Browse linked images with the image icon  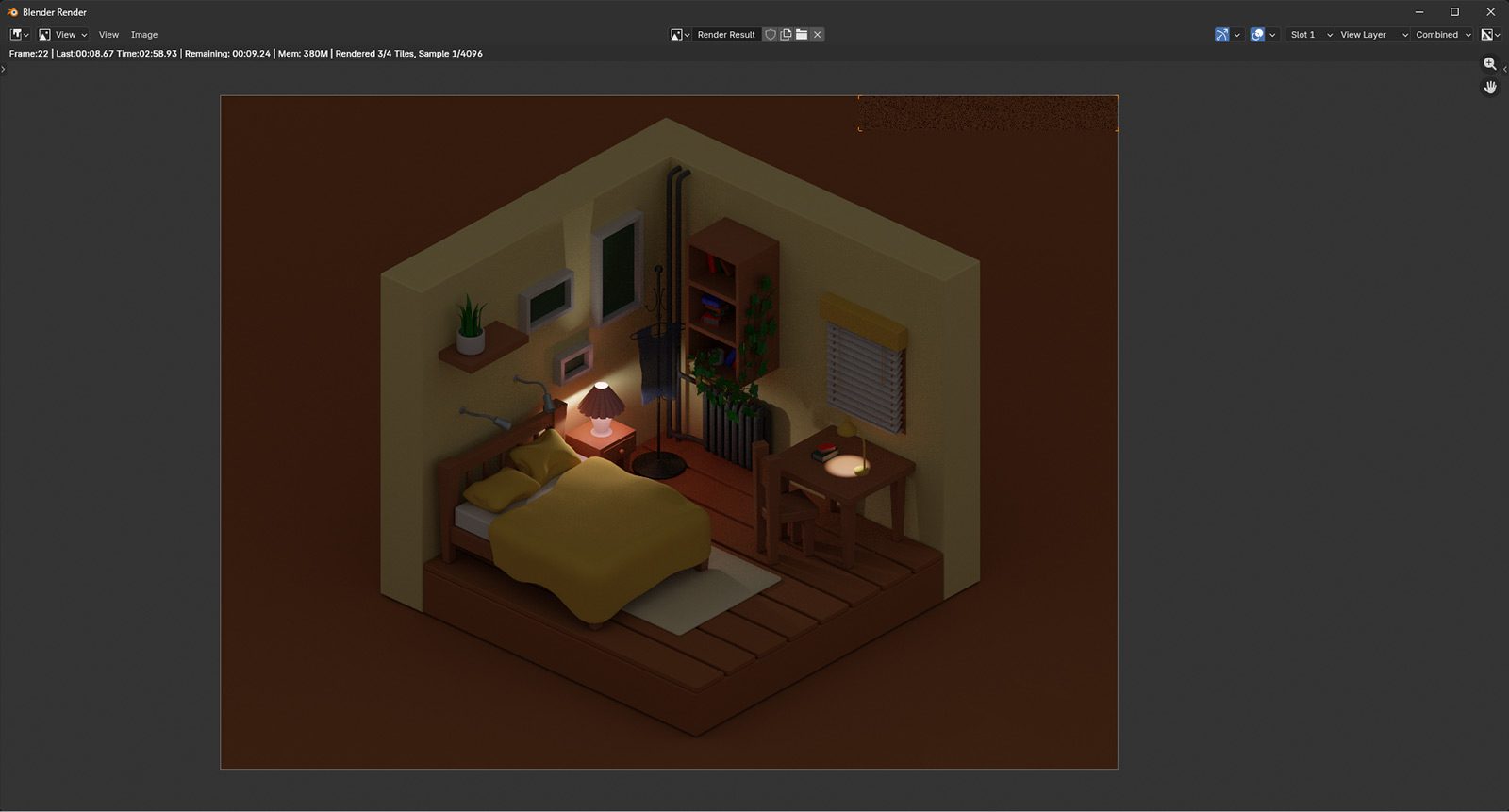680,35
